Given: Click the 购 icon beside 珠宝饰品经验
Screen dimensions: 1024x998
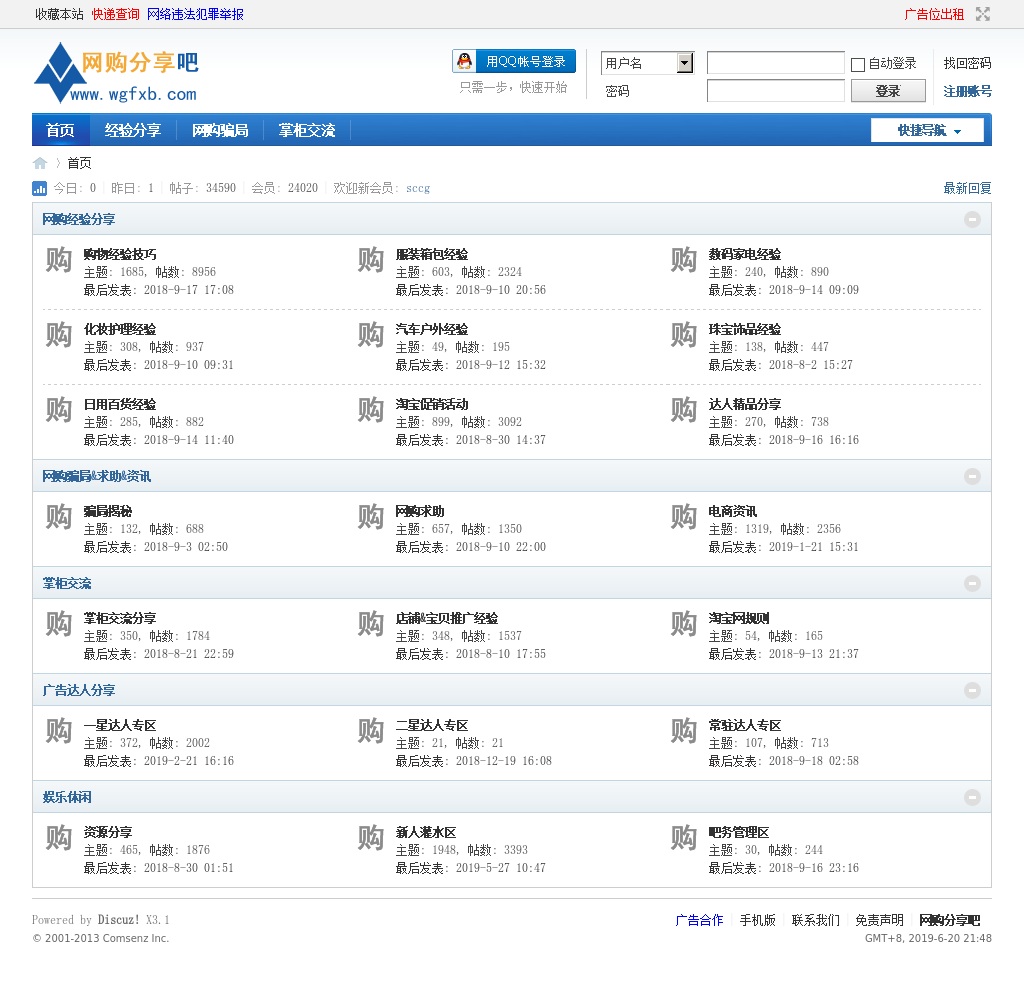Looking at the screenshot, I should click(684, 335).
